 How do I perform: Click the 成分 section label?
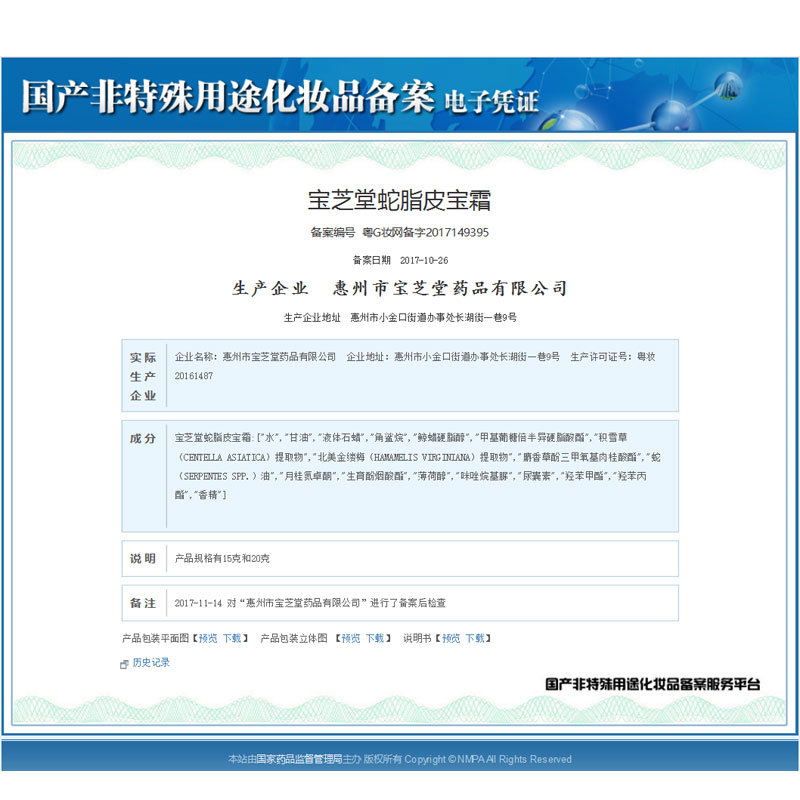143,438
